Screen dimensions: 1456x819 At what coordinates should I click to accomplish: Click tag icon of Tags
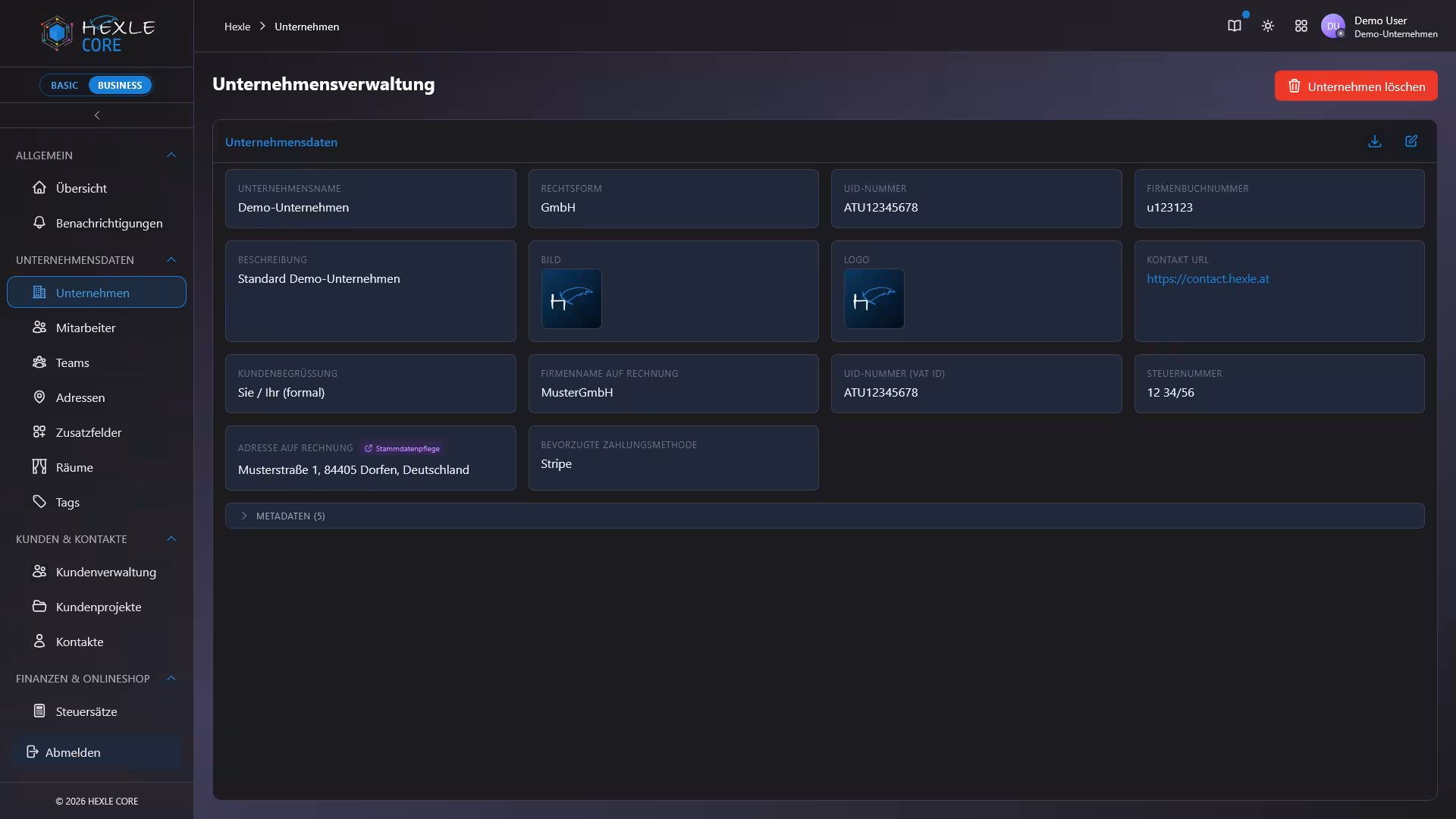(39, 501)
